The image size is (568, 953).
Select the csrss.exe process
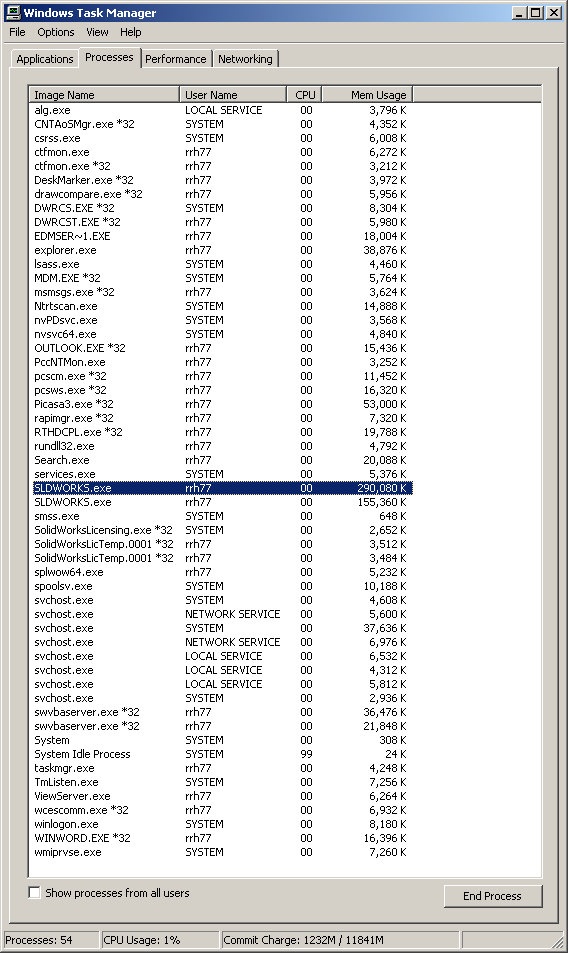point(223,138)
